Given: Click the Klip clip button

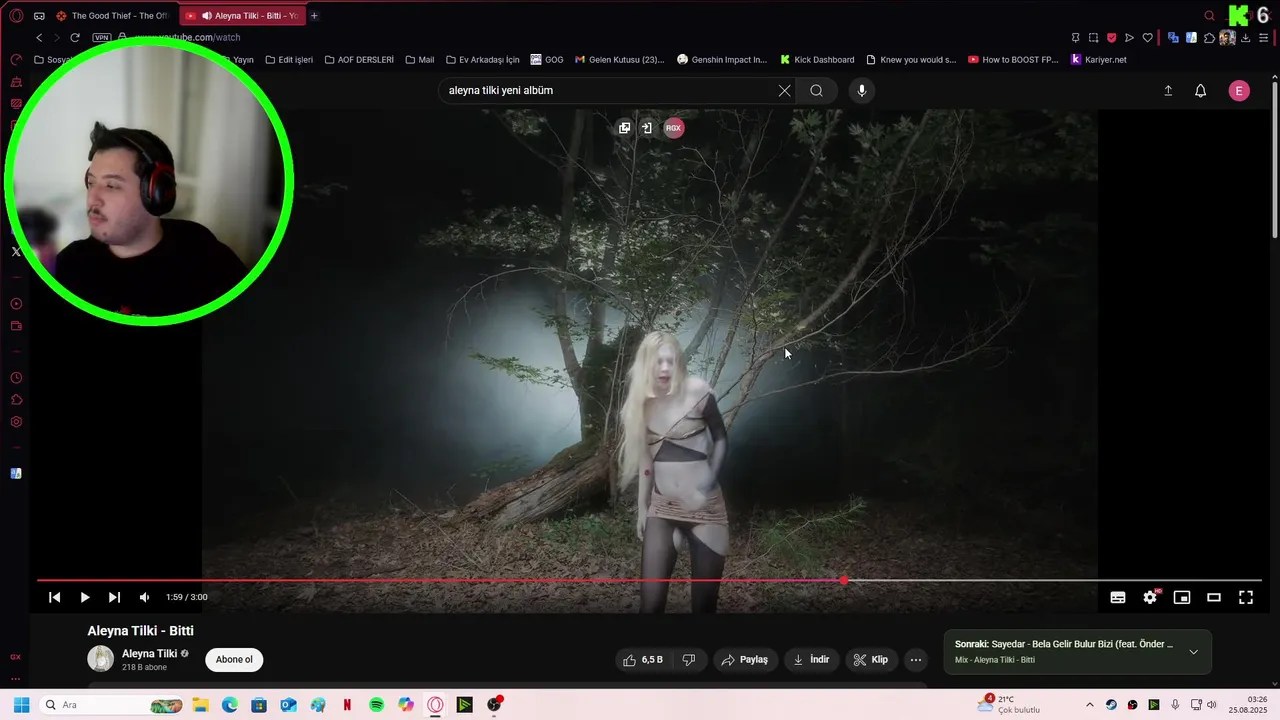Looking at the screenshot, I should click(x=871, y=660).
